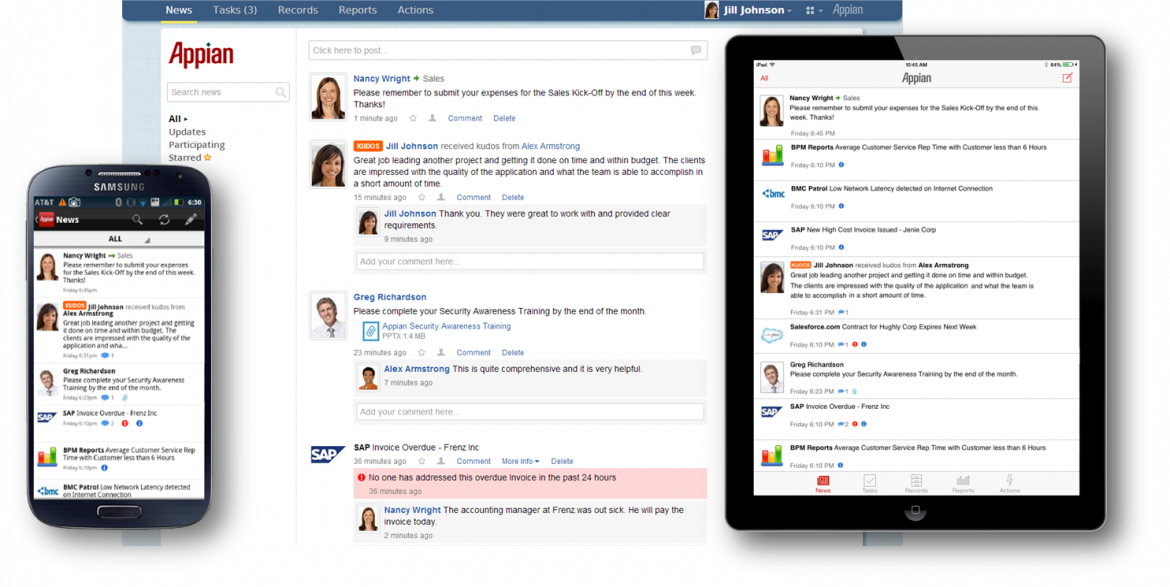The image size is (1170, 587).
Task: Open the Appian Security Awareness Training attachment
Action: (447, 324)
